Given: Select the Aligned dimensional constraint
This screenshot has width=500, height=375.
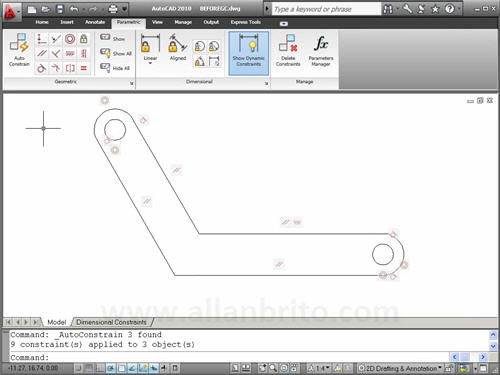Looking at the screenshot, I should coord(178,48).
